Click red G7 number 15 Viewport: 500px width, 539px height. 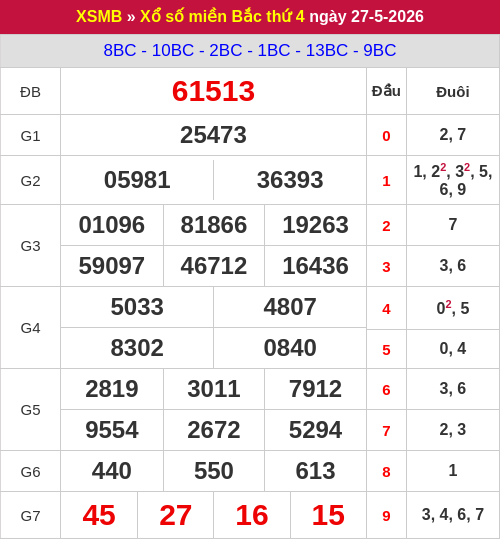[328, 515]
